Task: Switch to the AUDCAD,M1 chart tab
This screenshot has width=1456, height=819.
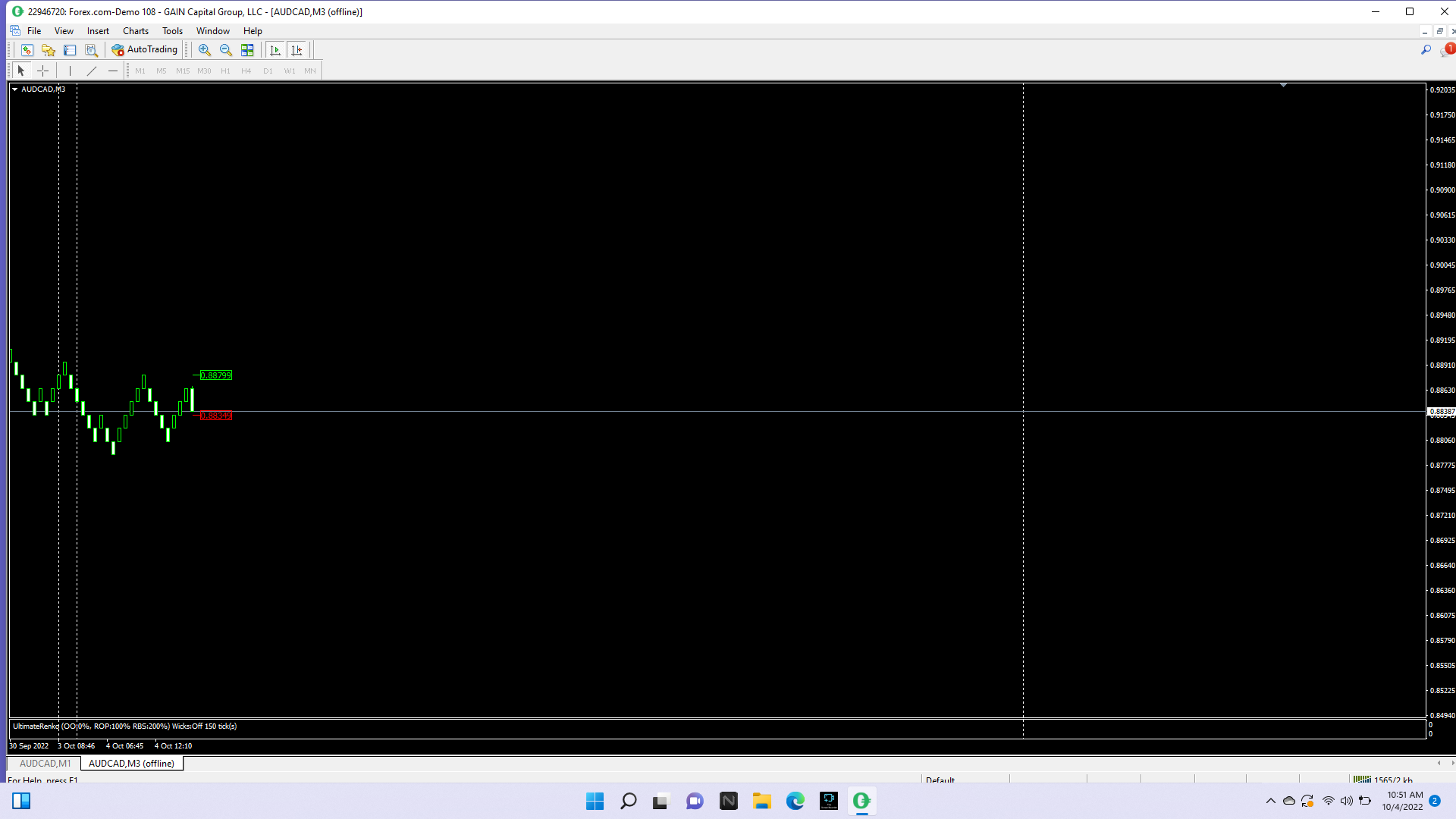Action: [x=45, y=764]
